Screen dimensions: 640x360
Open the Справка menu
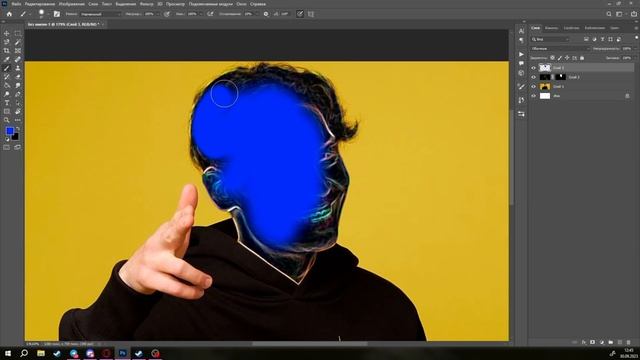coord(258,4)
